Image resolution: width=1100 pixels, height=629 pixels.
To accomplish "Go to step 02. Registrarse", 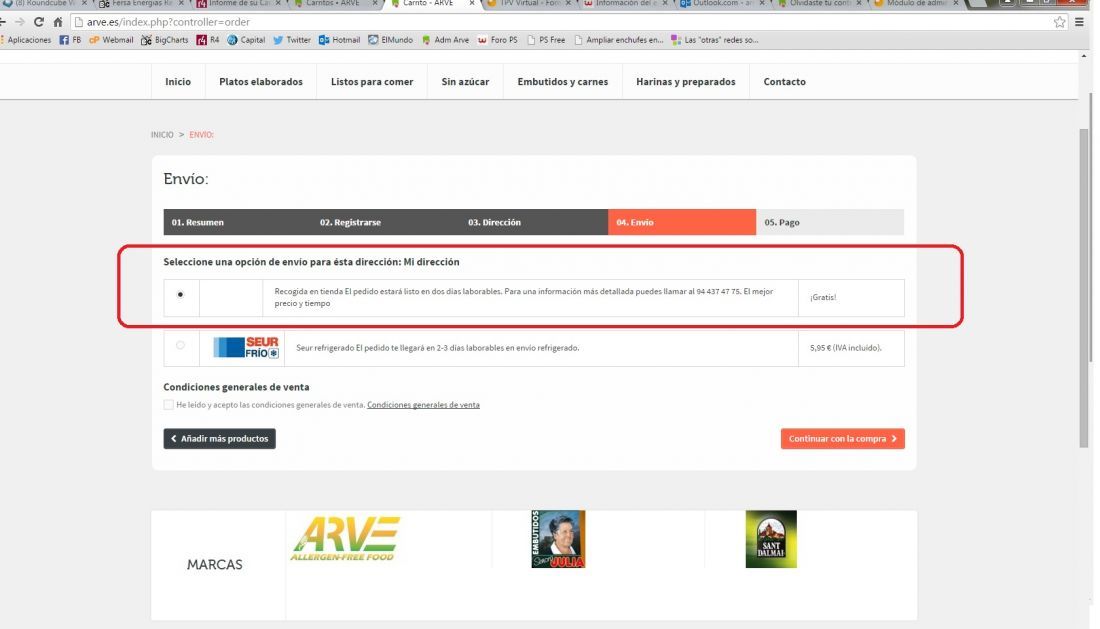I will [x=385, y=222].
